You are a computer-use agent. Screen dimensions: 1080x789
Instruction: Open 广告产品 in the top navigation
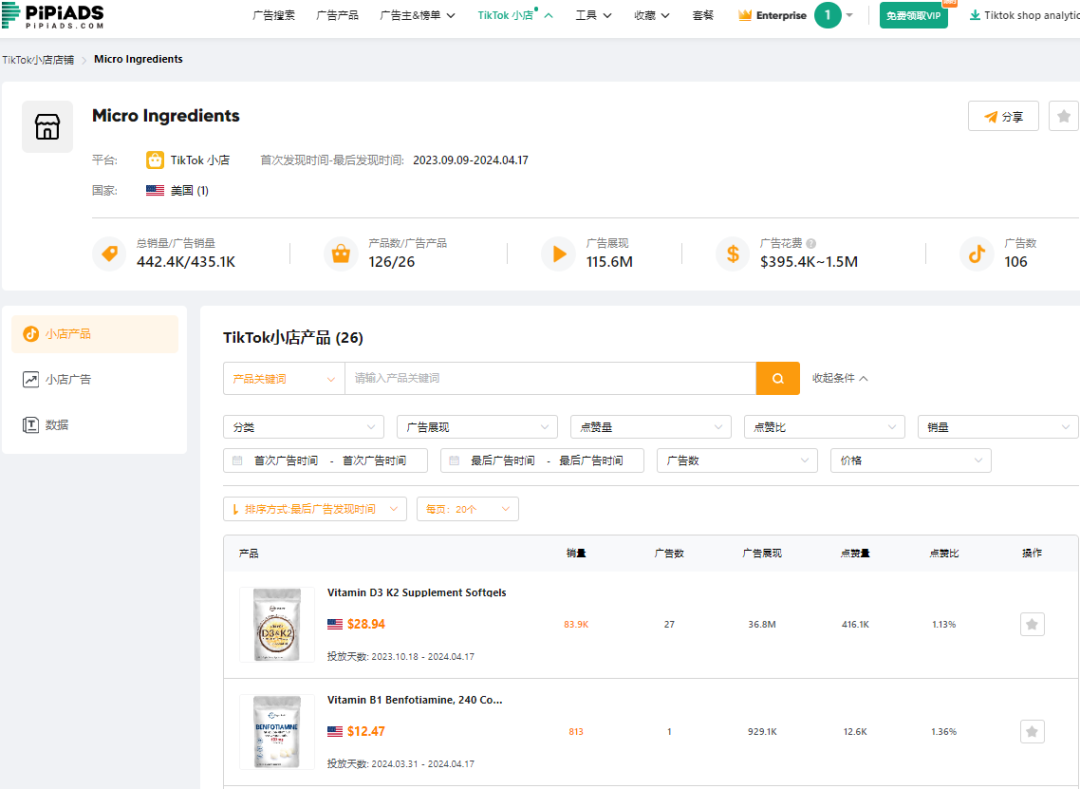pos(337,15)
